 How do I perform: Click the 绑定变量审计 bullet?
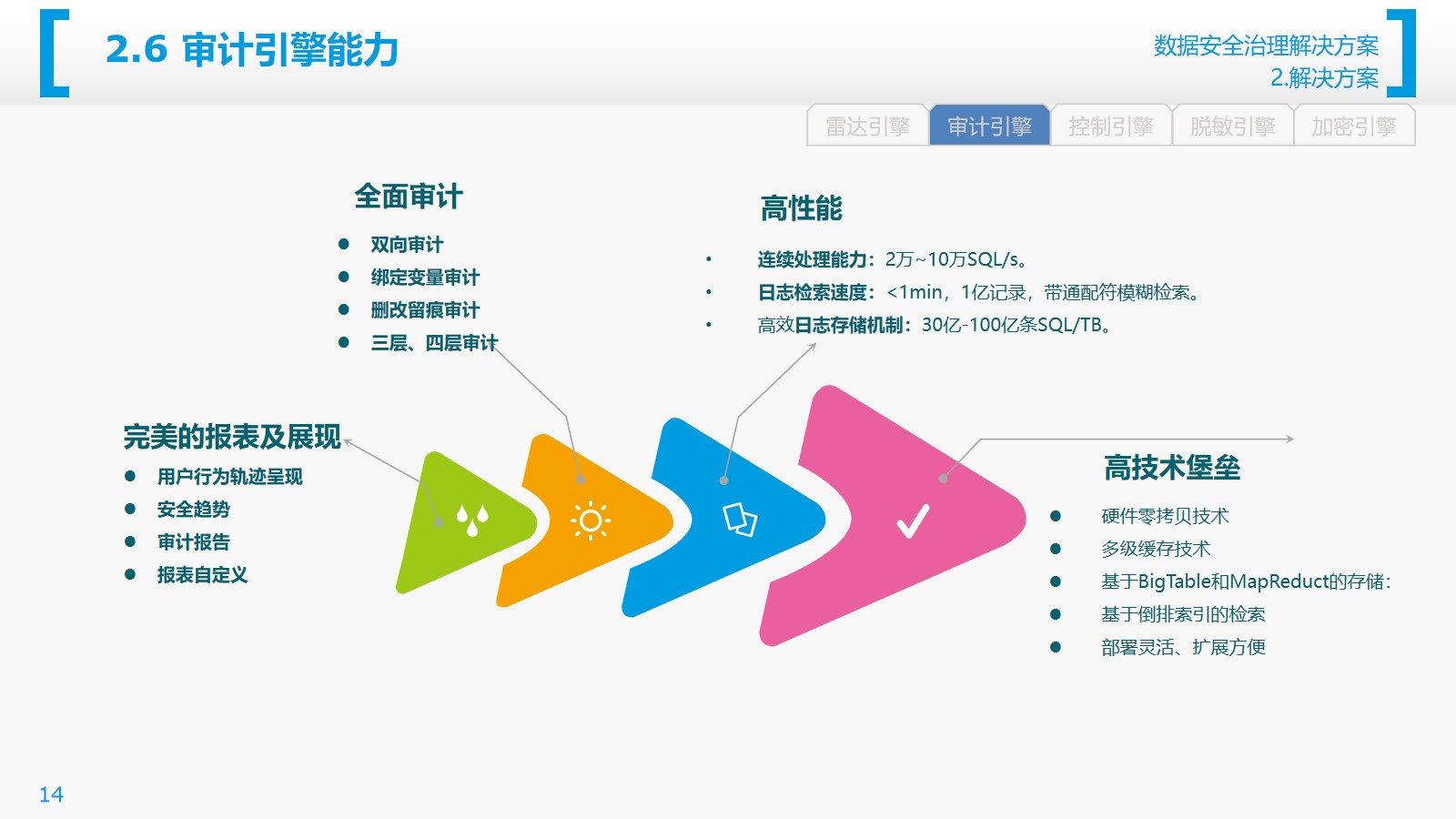425,278
